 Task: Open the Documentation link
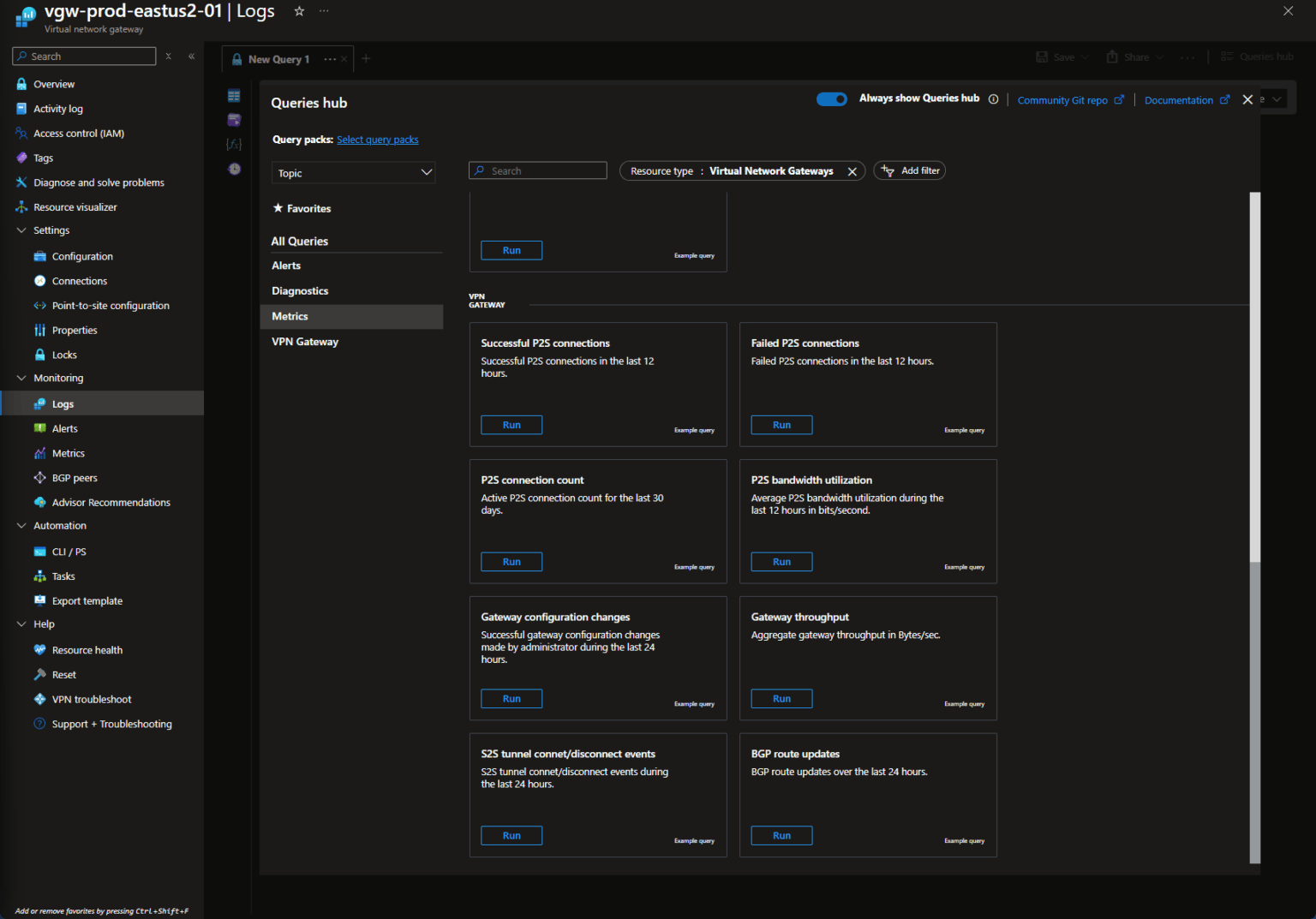[1187, 100]
